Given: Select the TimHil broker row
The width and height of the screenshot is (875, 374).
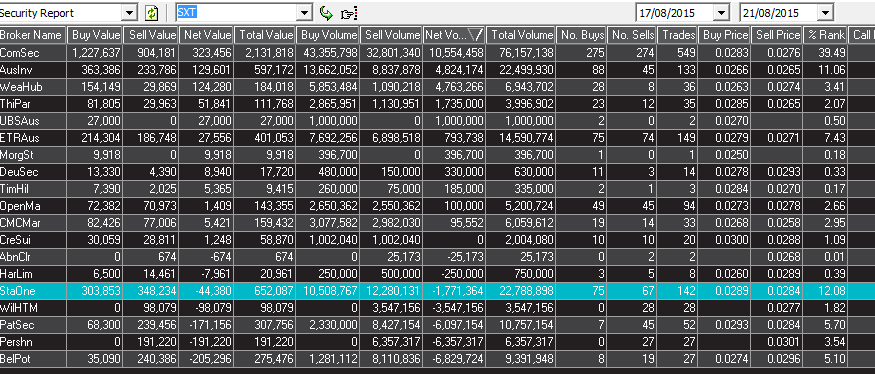Looking at the screenshot, I should coord(438,189).
